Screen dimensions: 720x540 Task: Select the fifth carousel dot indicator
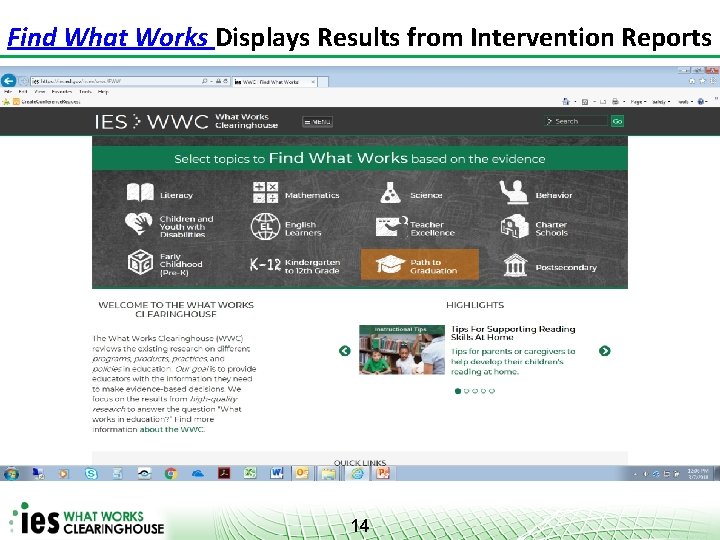[492, 391]
